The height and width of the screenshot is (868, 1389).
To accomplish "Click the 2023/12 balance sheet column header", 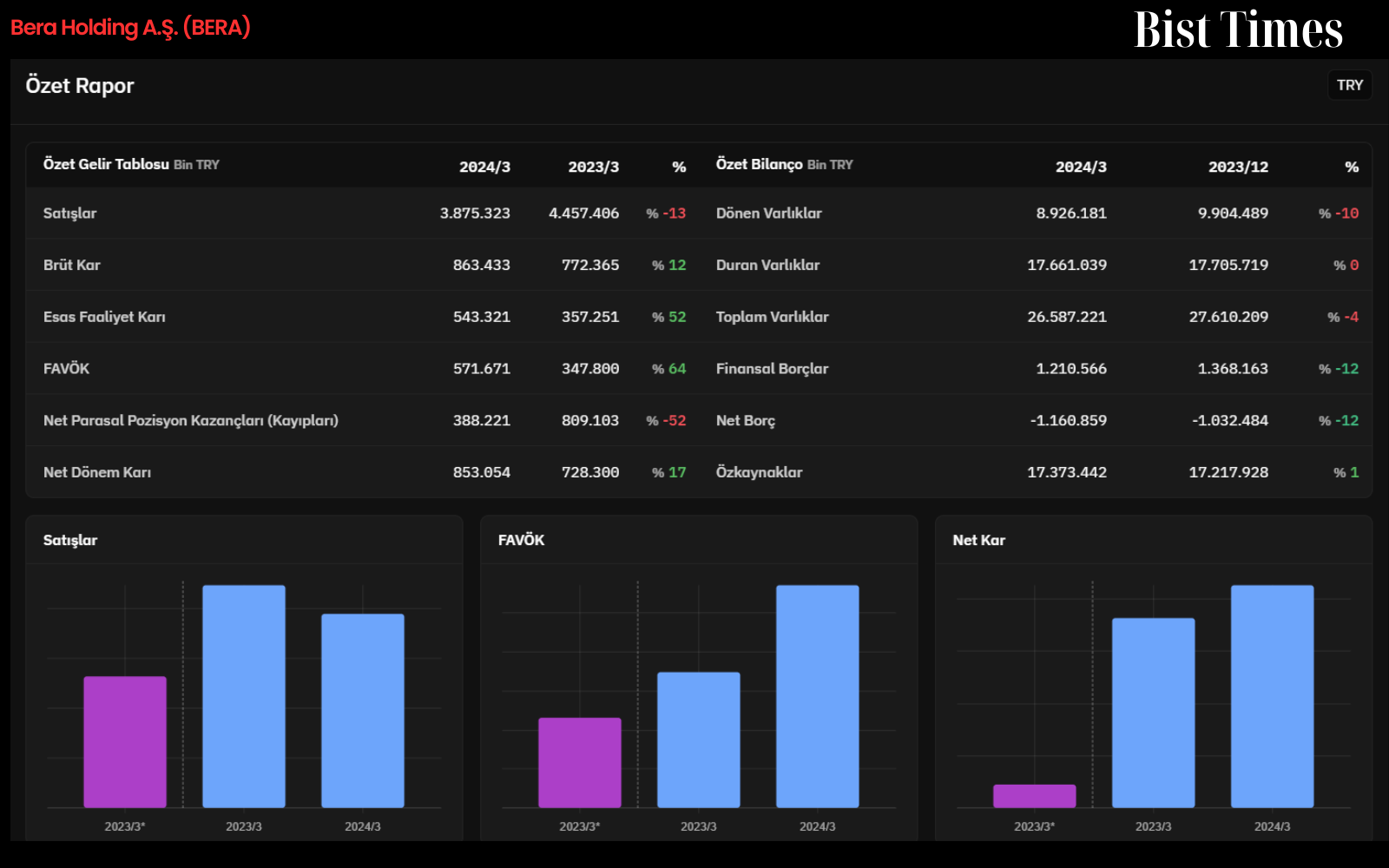I will click(x=1238, y=167).
